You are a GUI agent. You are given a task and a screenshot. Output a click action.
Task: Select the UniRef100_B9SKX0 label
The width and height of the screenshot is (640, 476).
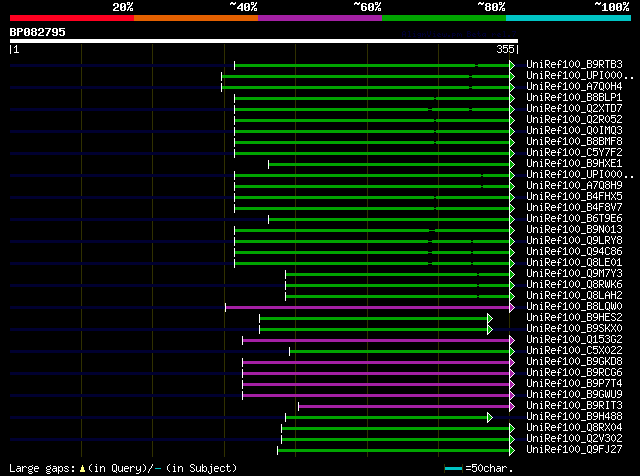(x=574, y=329)
